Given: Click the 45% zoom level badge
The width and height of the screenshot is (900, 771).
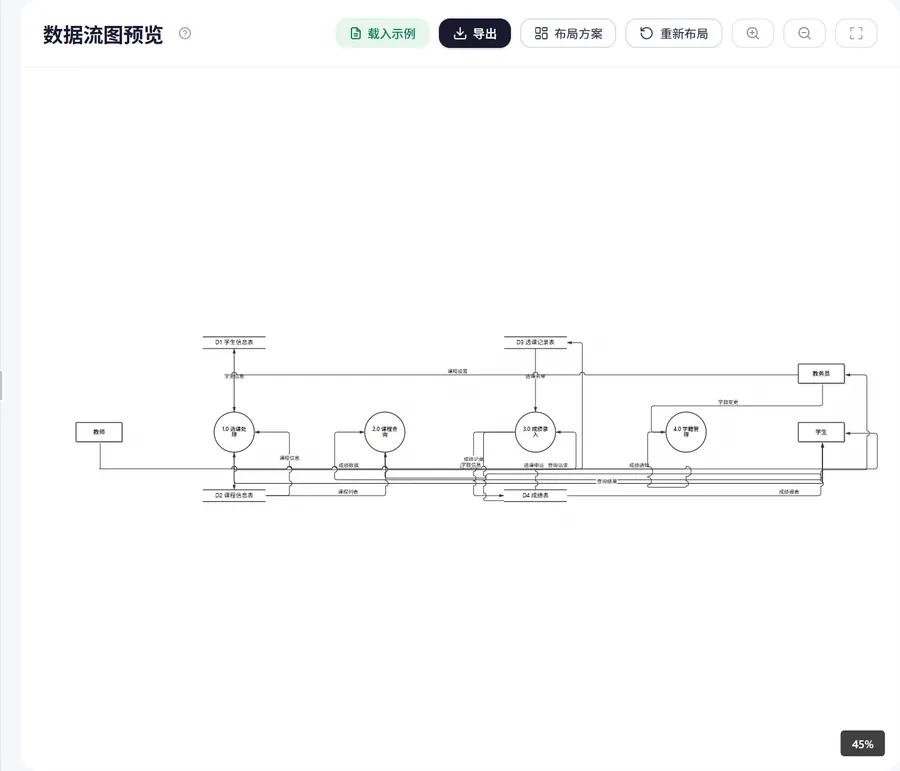Looking at the screenshot, I should point(862,743).
